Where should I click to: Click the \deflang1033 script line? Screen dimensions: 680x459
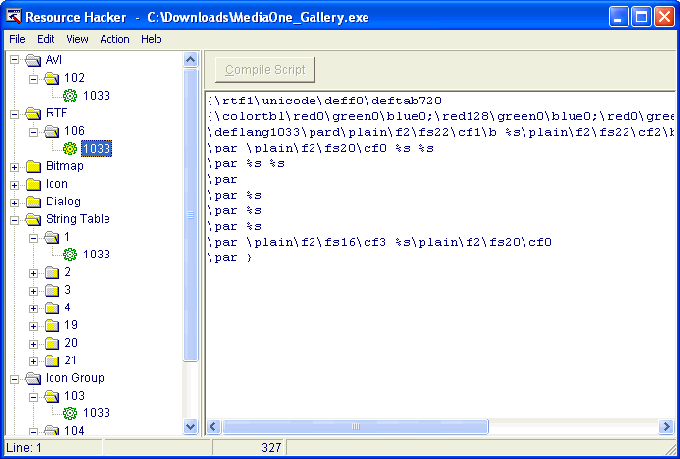441,132
